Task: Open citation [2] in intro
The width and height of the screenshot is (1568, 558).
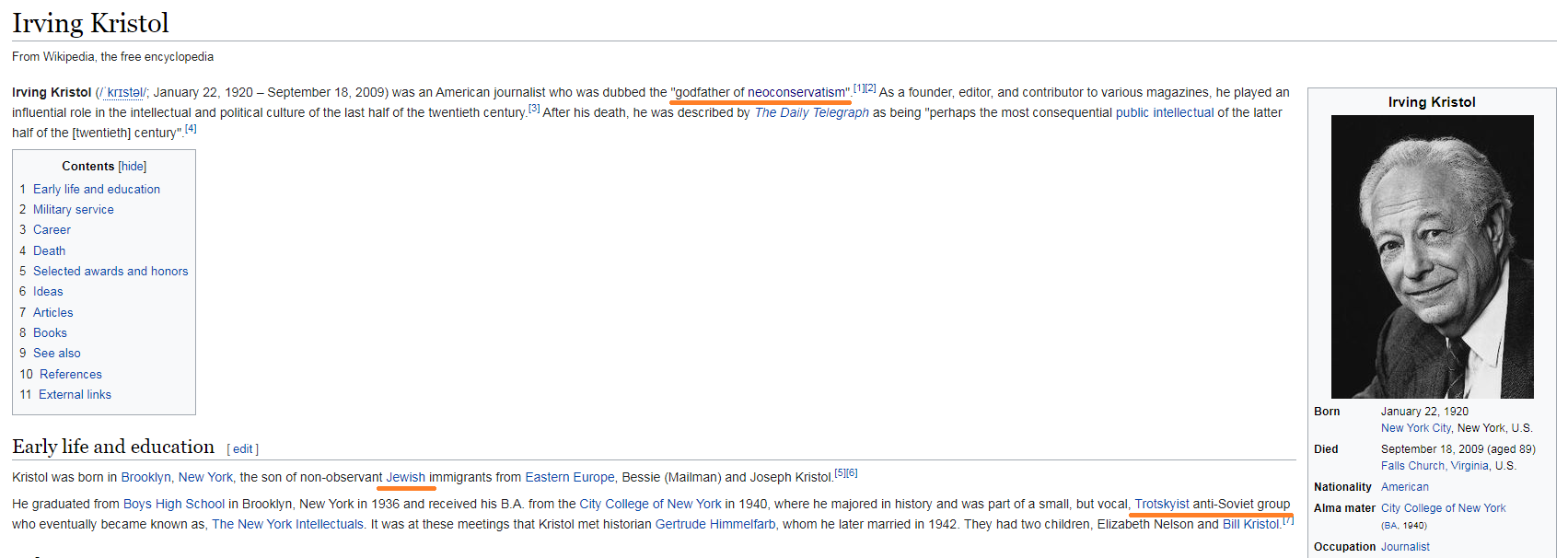Action: [870, 88]
